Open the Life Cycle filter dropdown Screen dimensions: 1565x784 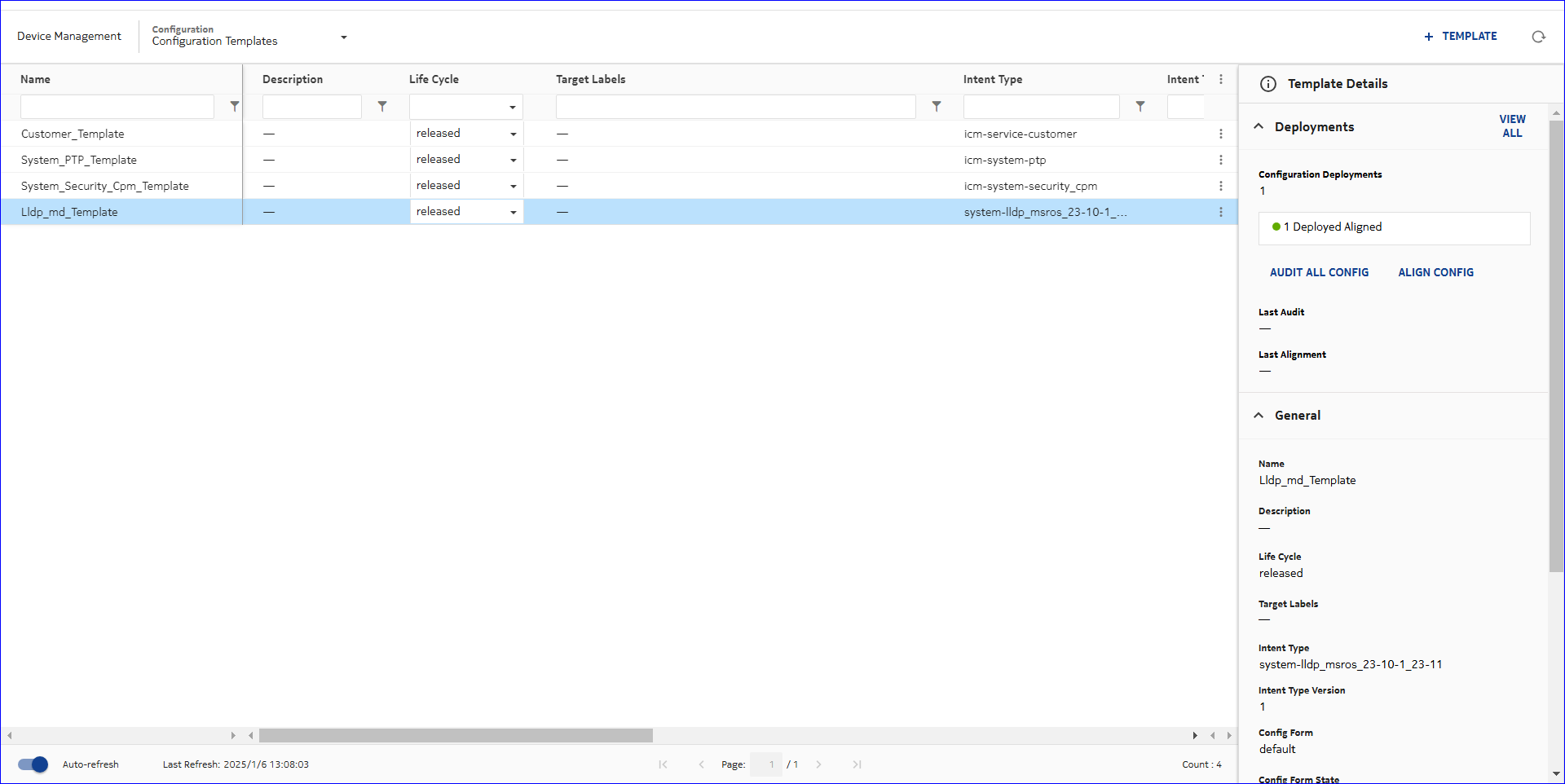click(512, 107)
